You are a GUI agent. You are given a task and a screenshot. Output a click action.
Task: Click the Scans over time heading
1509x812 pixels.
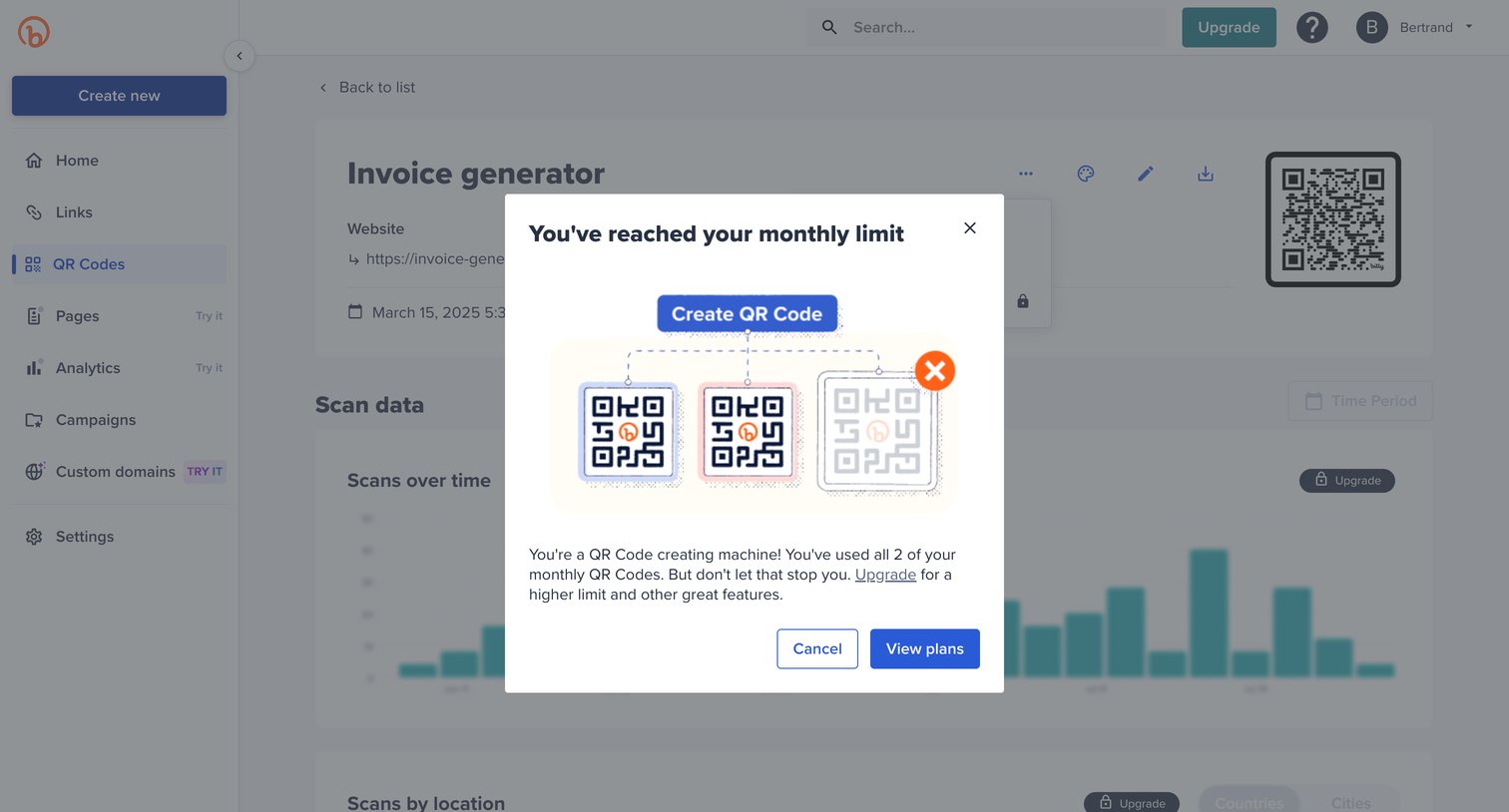point(419,481)
